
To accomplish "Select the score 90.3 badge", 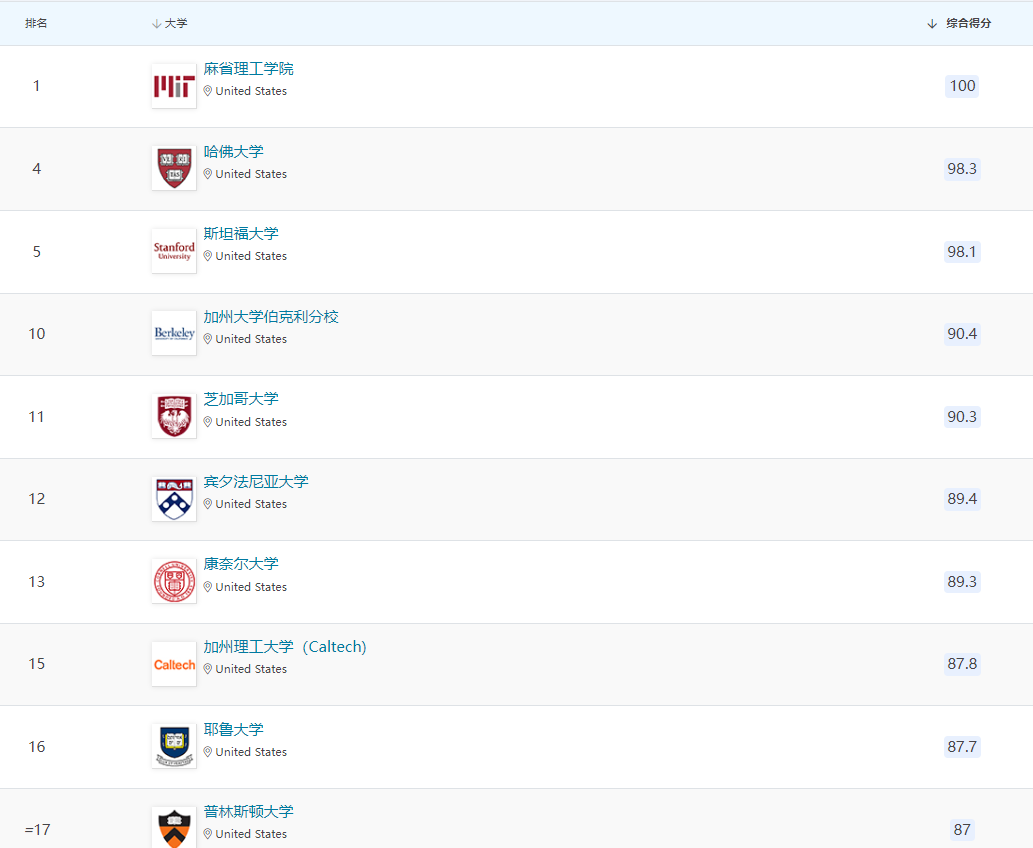I will [x=962, y=417].
